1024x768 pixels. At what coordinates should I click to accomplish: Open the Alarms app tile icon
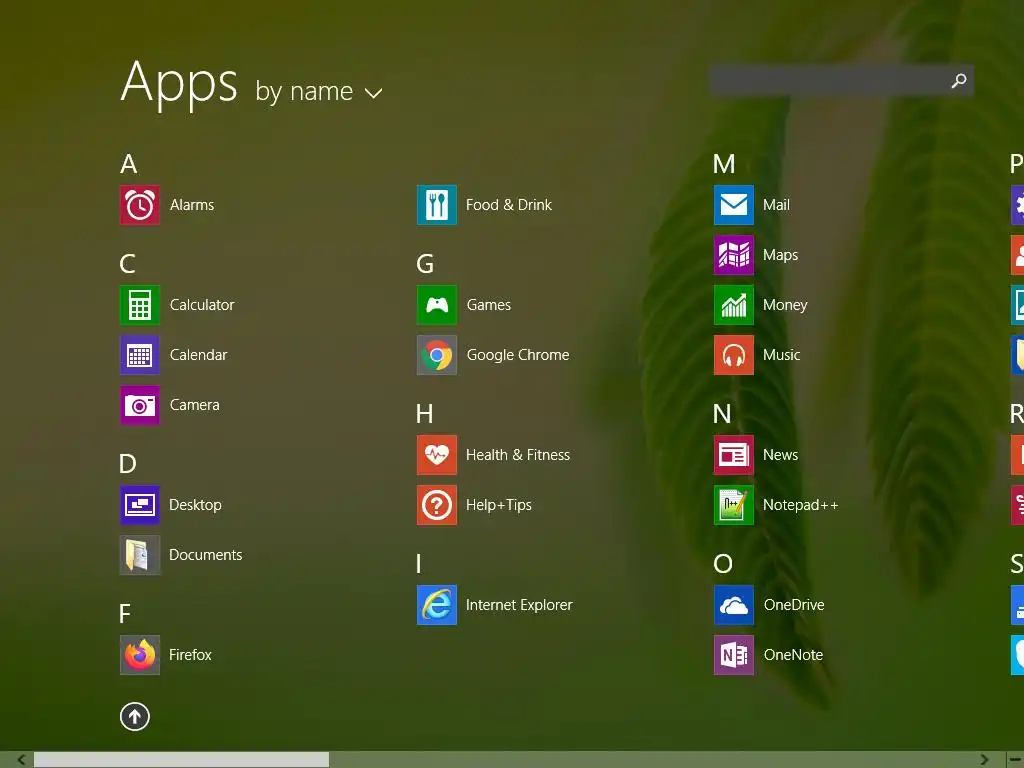(140, 205)
